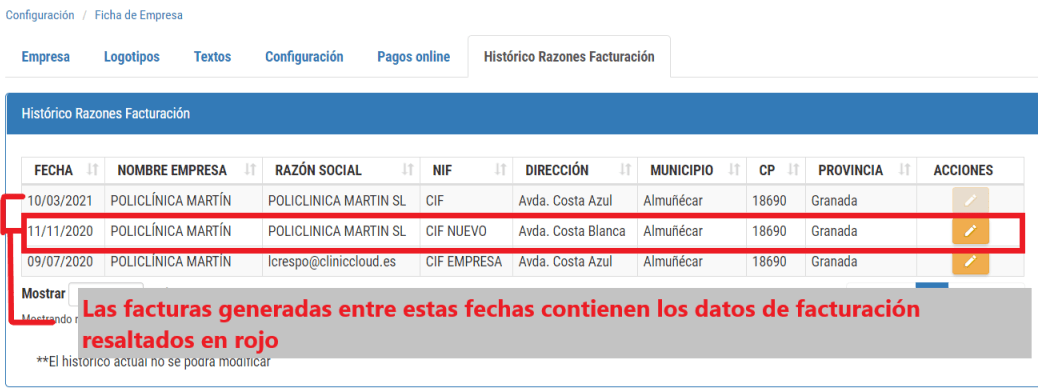Click the CIF NUEVO cell

pyautogui.click(x=466, y=231)
